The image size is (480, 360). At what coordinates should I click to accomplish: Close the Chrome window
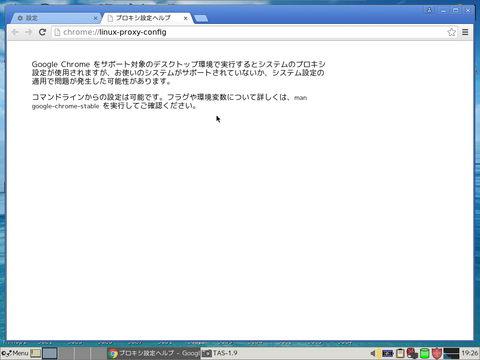[468, 10]
